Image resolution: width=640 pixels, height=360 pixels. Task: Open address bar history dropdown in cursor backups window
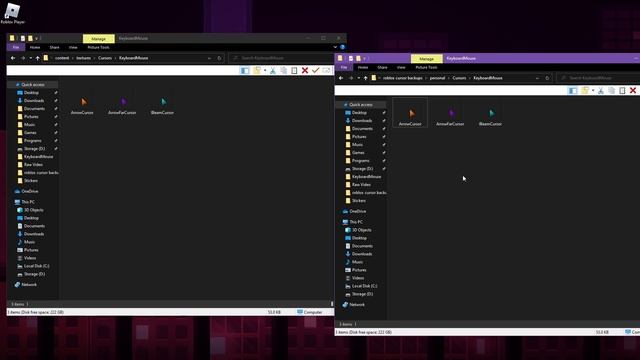538,78
